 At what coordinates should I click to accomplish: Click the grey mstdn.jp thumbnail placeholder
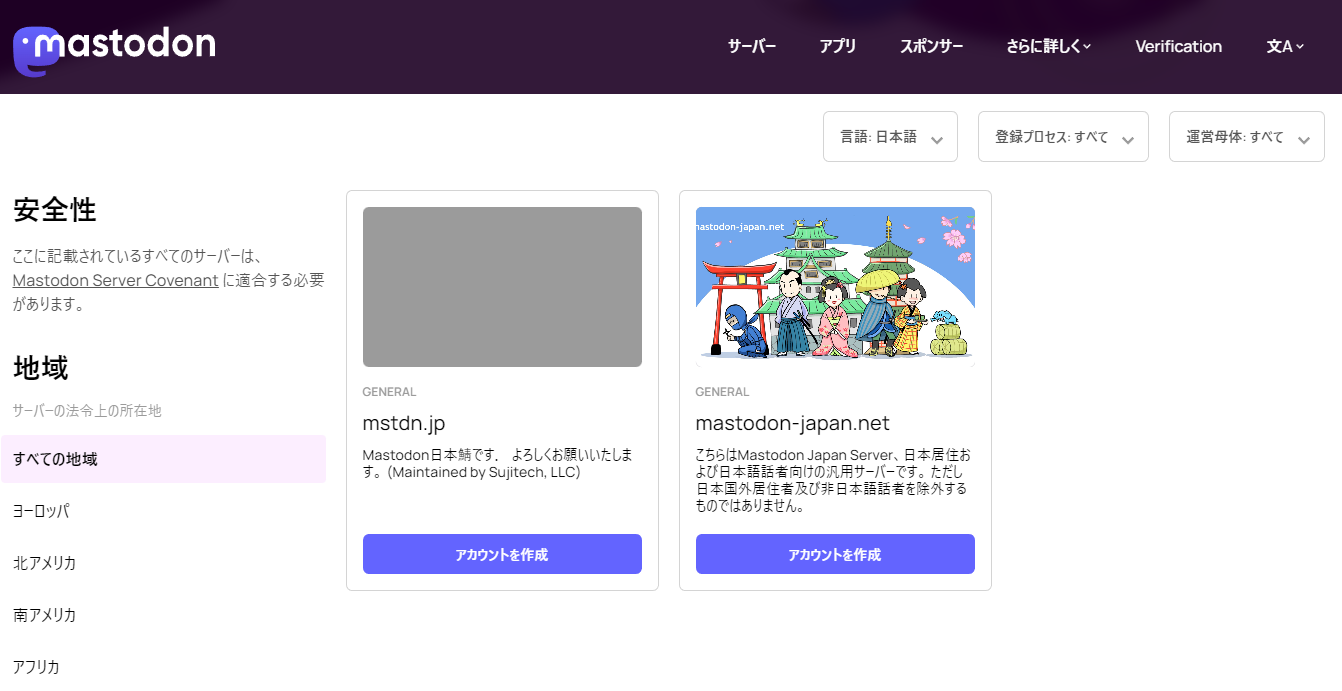(502, 287)
